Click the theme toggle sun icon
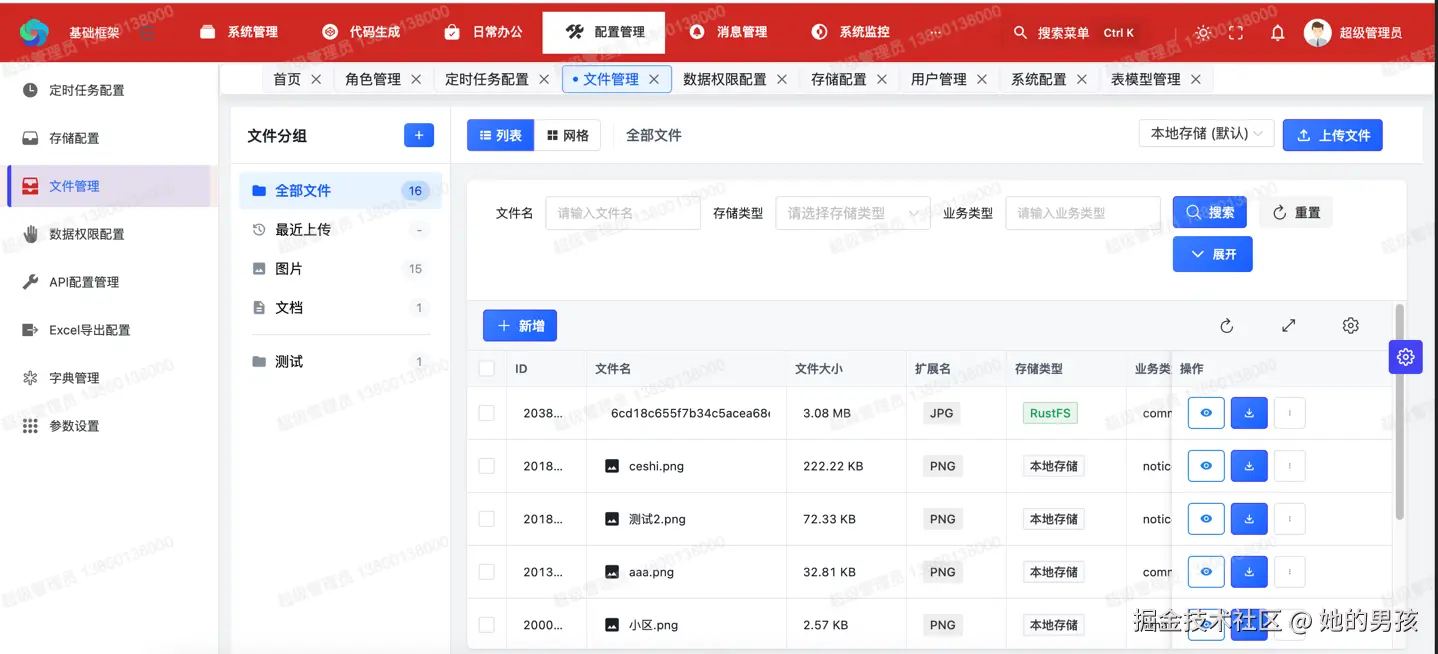 click(1203, 32)
